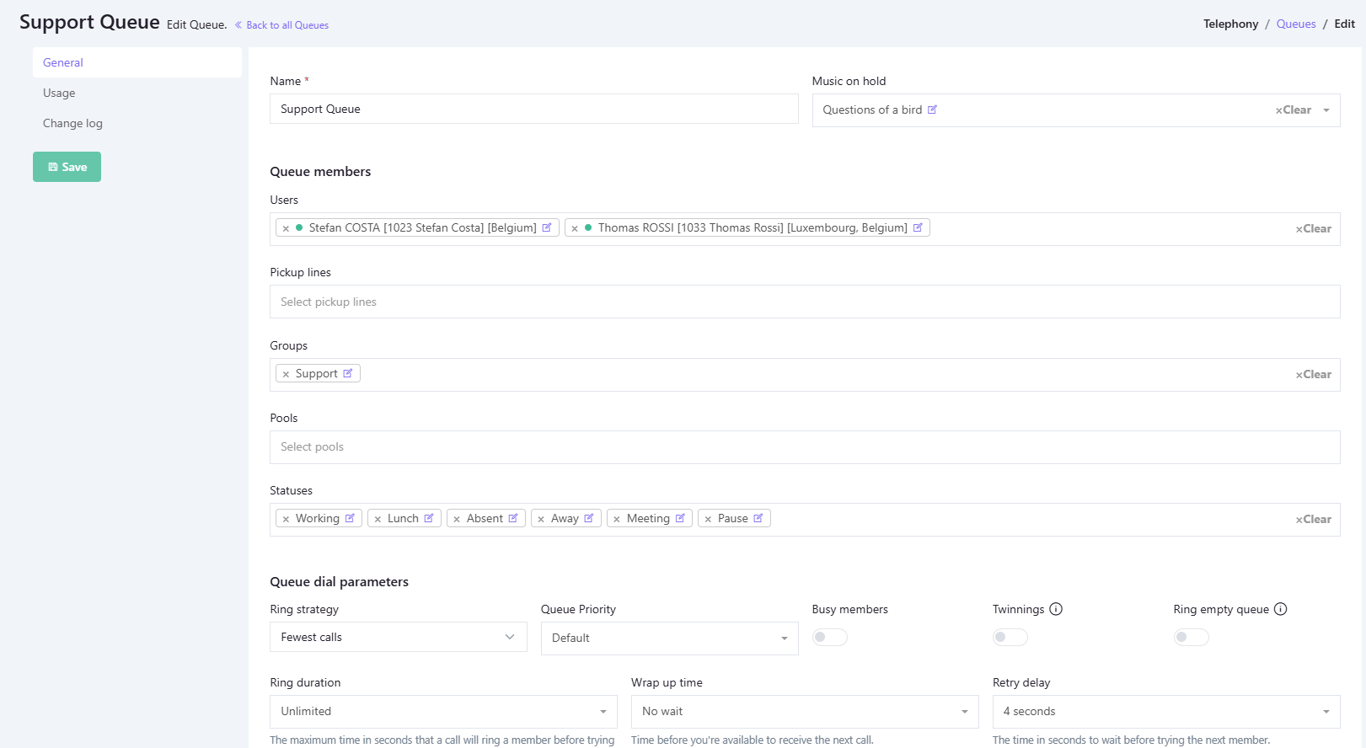Switch to the Usage tab
The image size is (1366, 748).
point(59,93)
